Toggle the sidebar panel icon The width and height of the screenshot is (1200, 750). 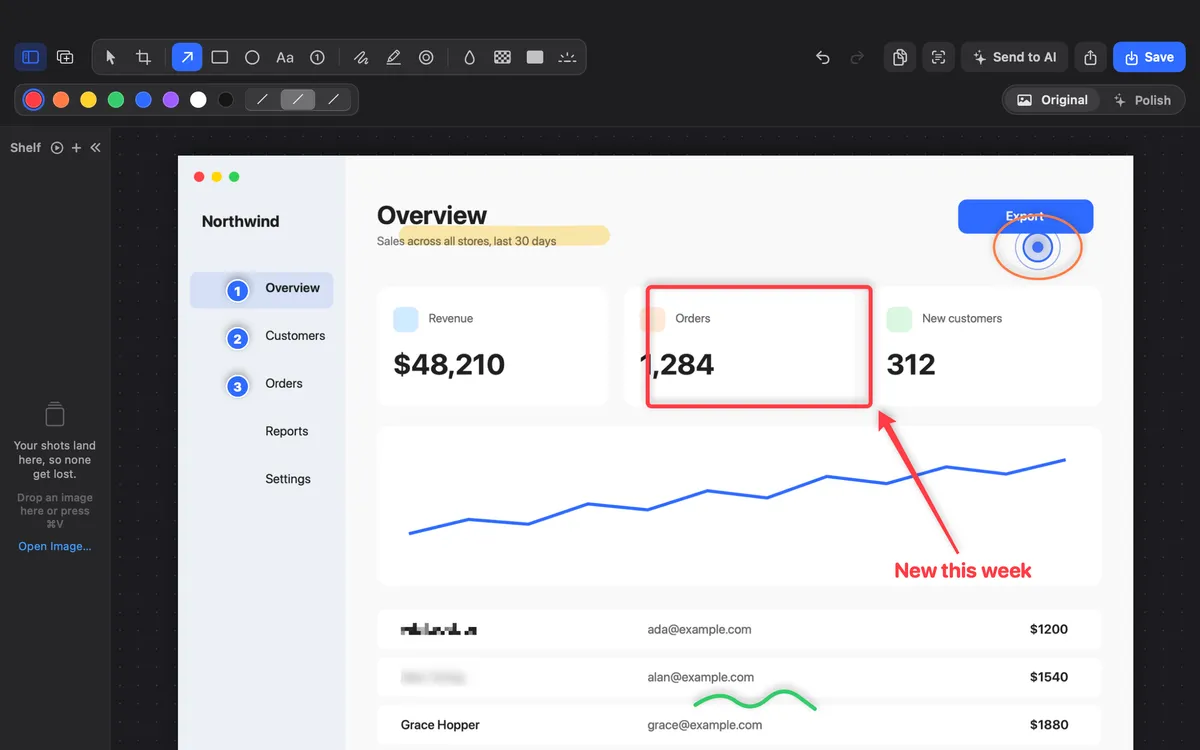(x=30, y=57)
